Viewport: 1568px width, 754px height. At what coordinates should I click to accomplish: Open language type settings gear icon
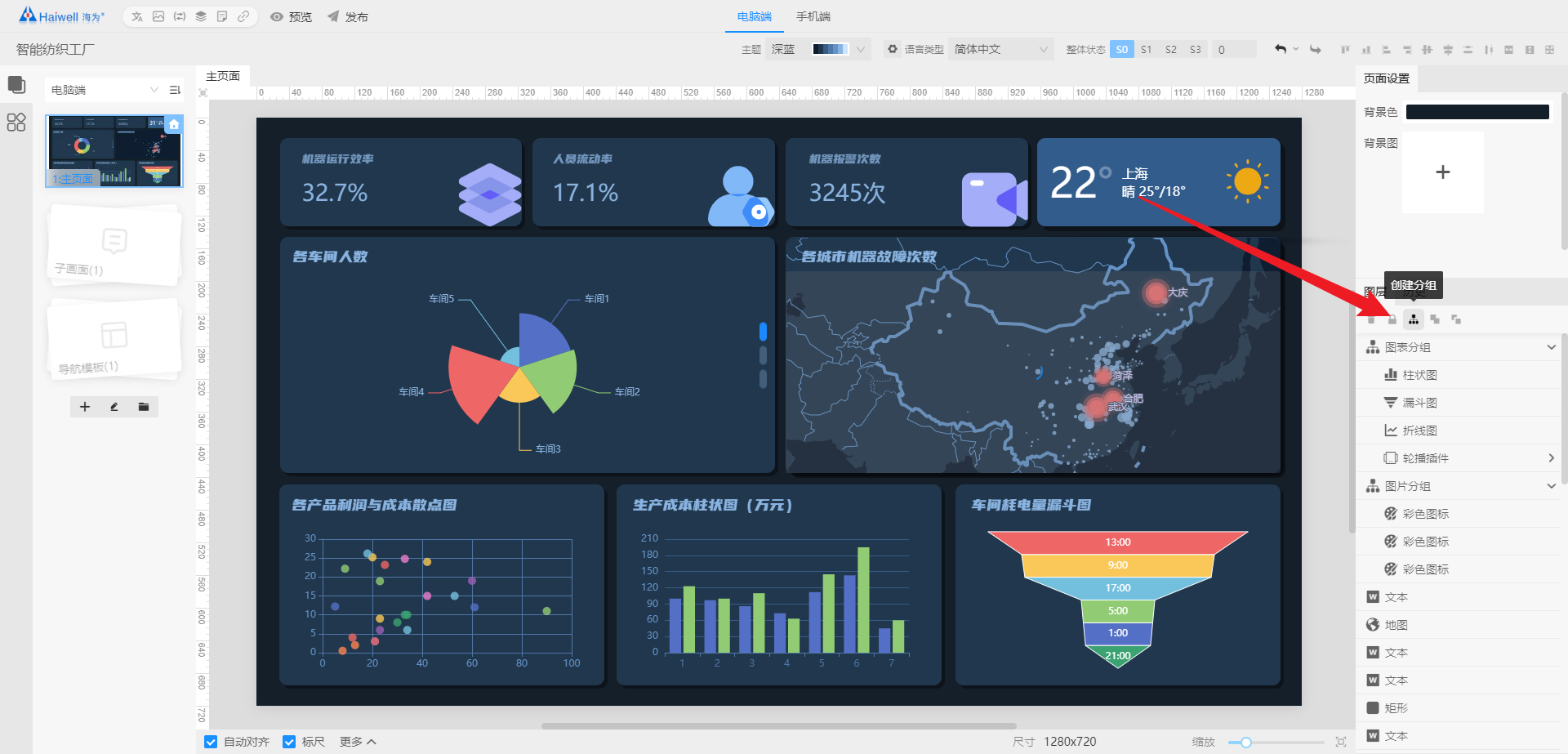[893, 49]
